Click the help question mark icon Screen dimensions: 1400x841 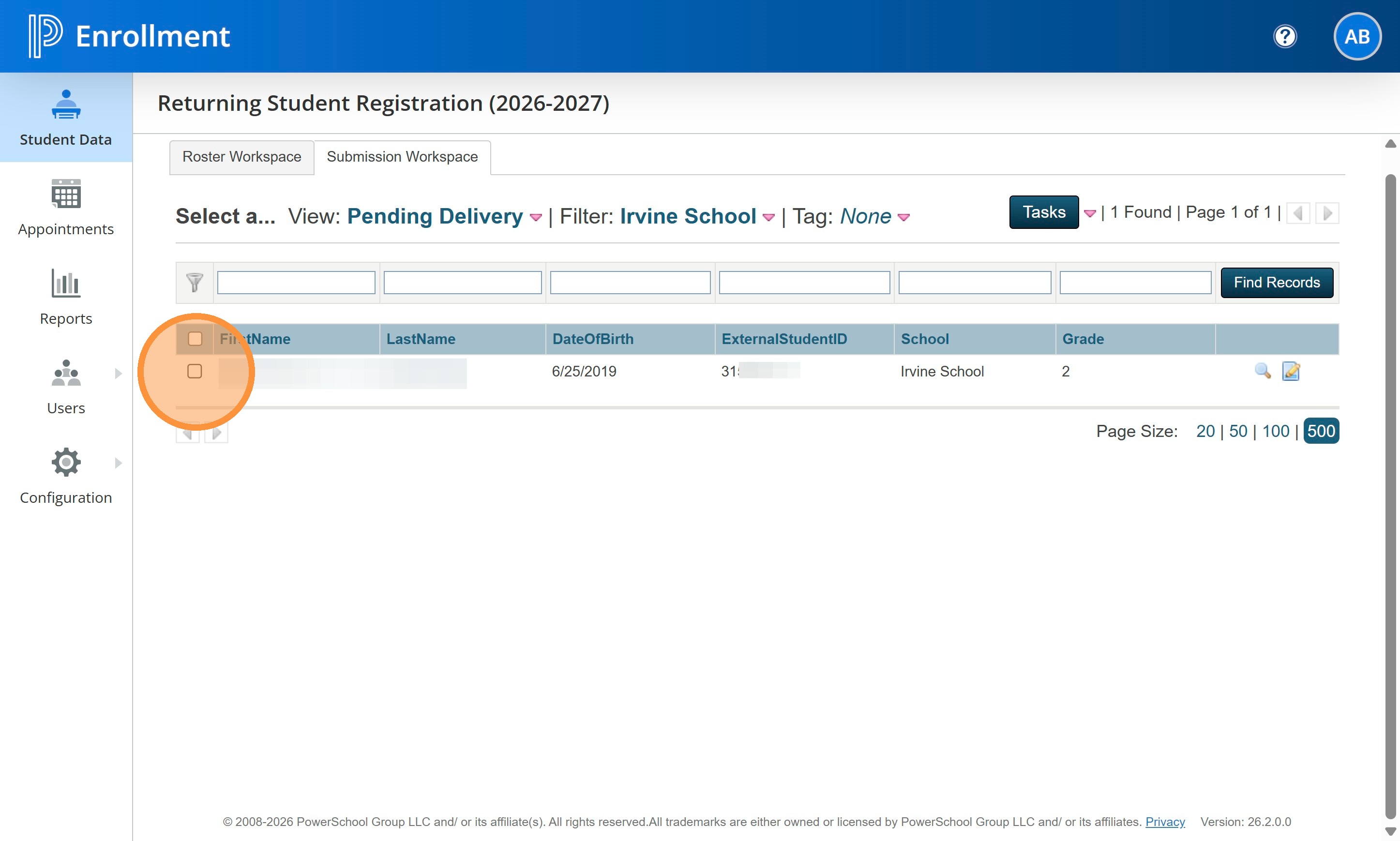[1284, 37]
